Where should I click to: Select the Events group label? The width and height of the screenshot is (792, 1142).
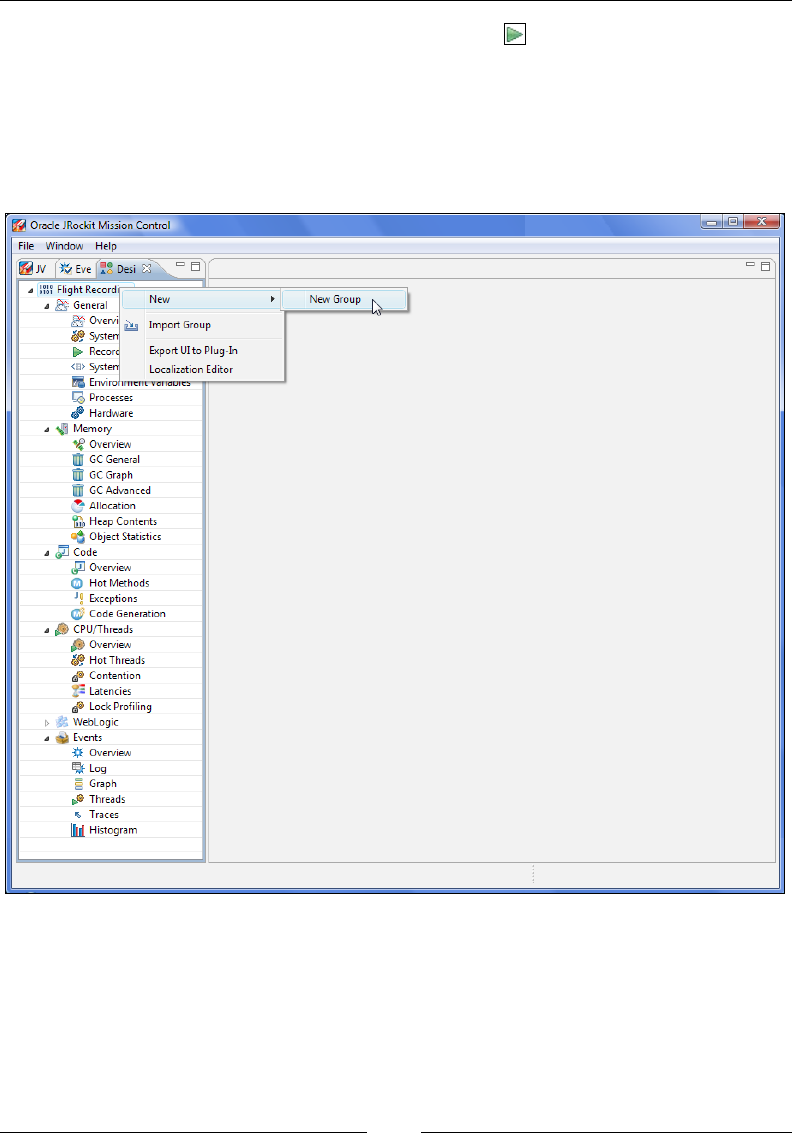[x=87, y=738]
